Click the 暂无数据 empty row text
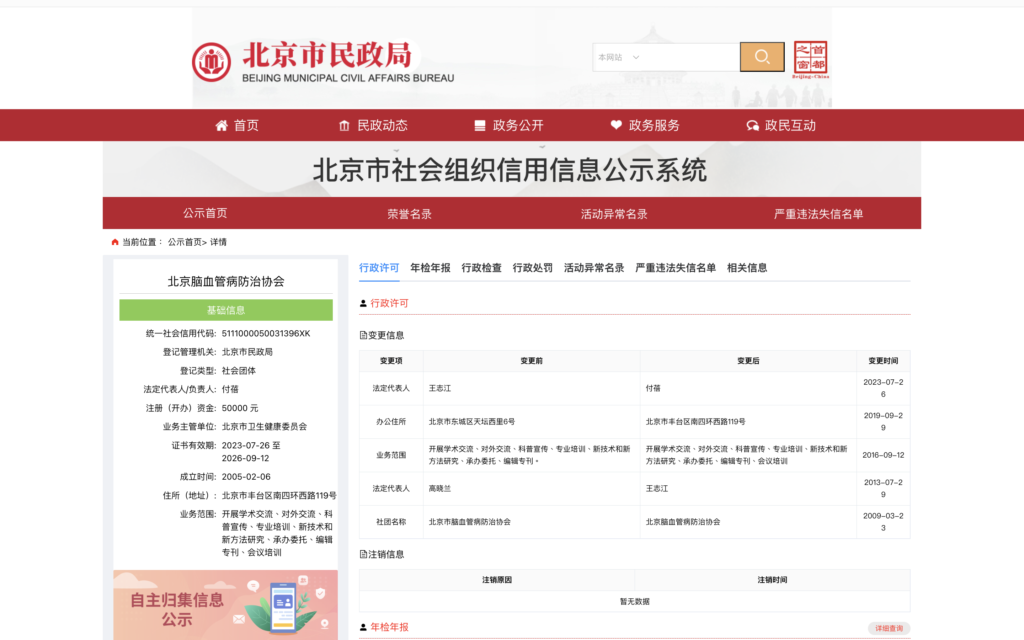Screen dimensions: 1024x640 coord(635,601)
